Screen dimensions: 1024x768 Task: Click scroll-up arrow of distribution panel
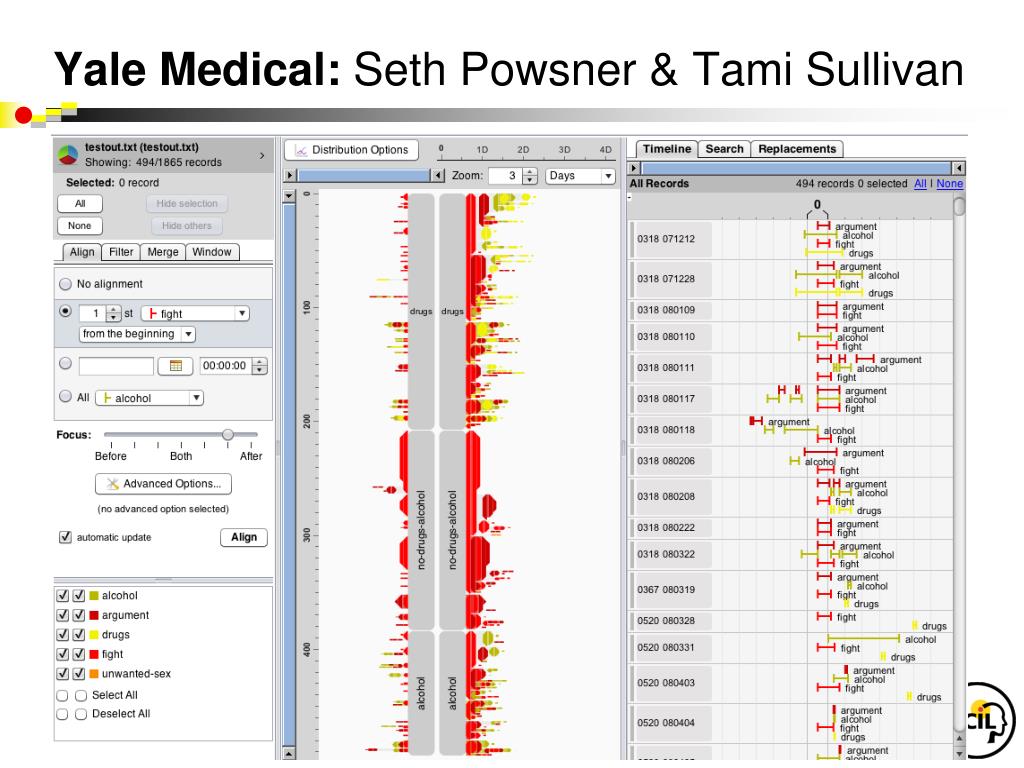(289, 196)
